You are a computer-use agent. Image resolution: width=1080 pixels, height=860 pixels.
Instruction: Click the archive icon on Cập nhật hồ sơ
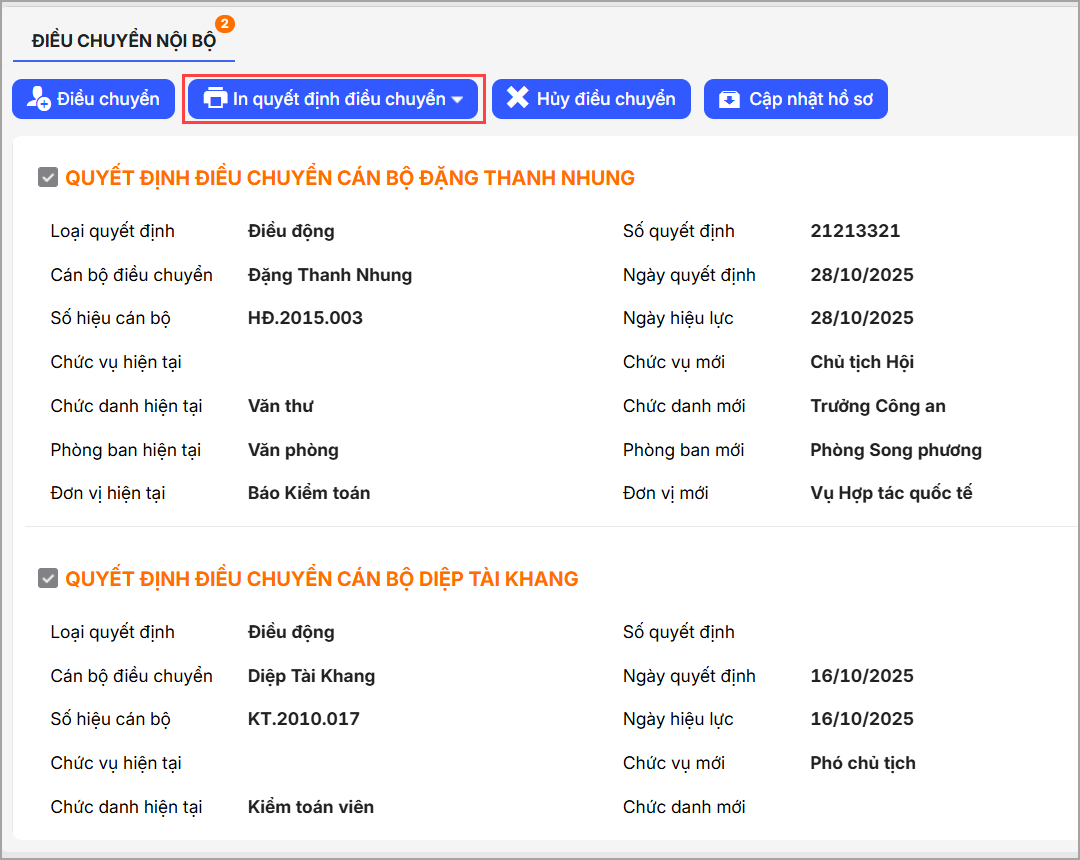pyautogui.click(x=730, y=99)
